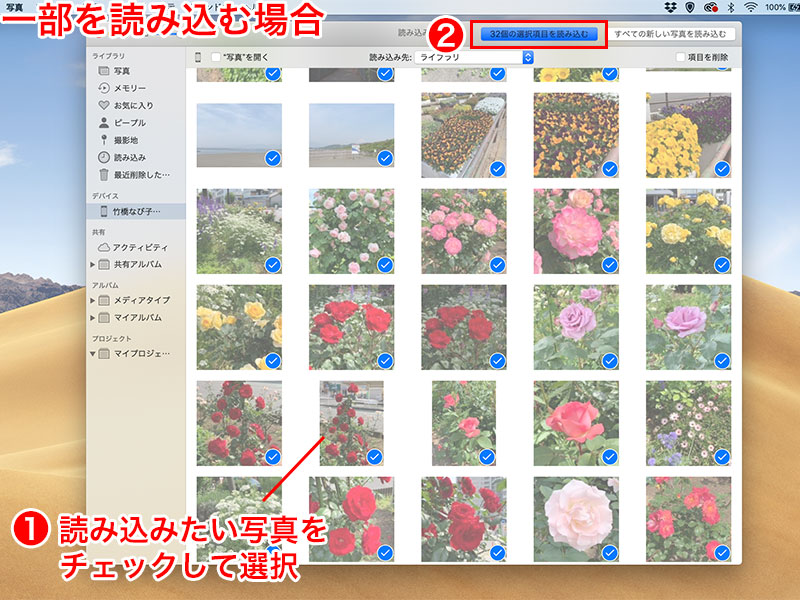Uncheck the beach photo with signboard

pyautogui.click(x=385, y=158)
